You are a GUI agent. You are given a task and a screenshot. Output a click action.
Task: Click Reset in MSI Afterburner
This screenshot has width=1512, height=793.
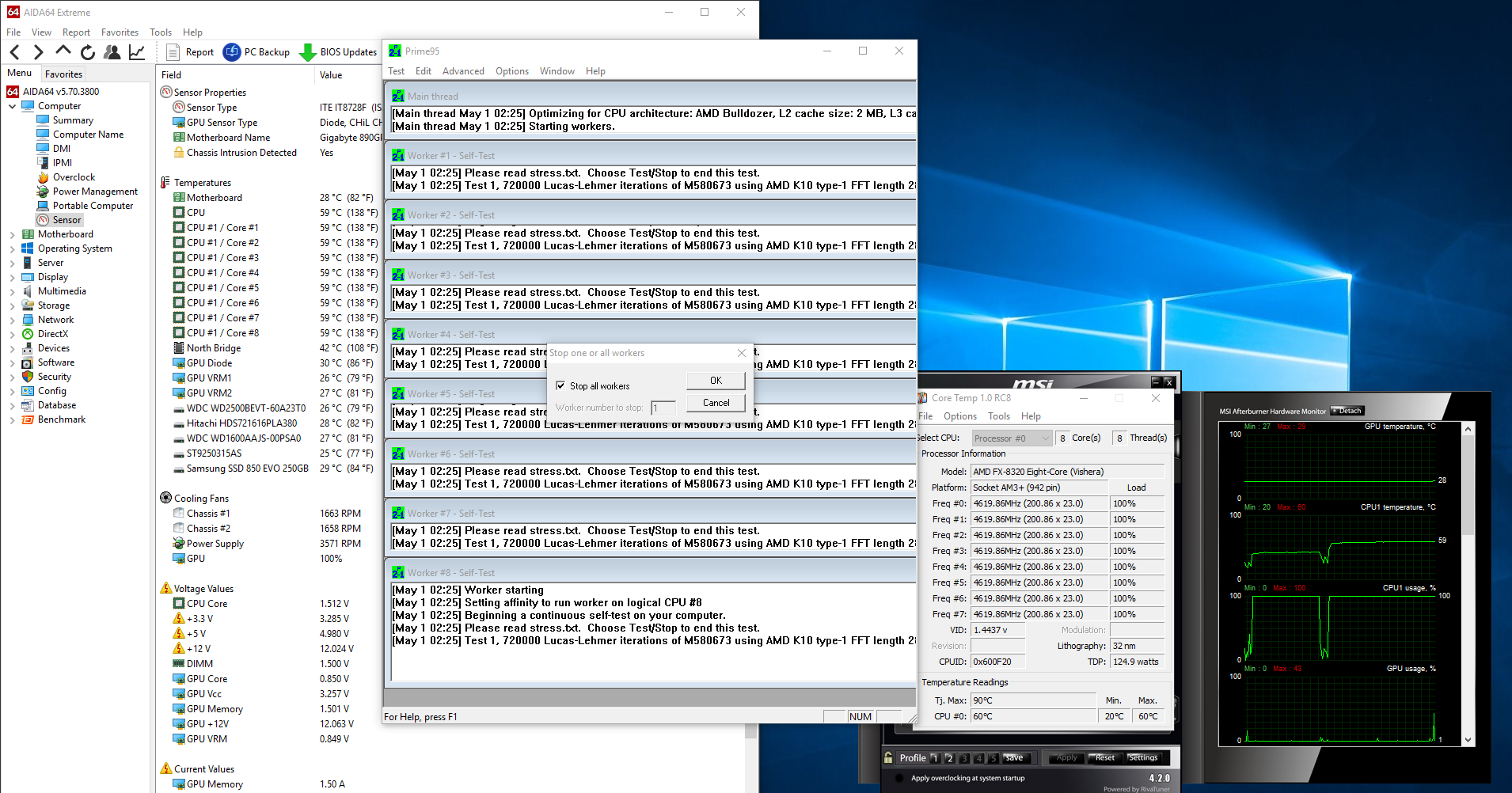[1104, 757]
